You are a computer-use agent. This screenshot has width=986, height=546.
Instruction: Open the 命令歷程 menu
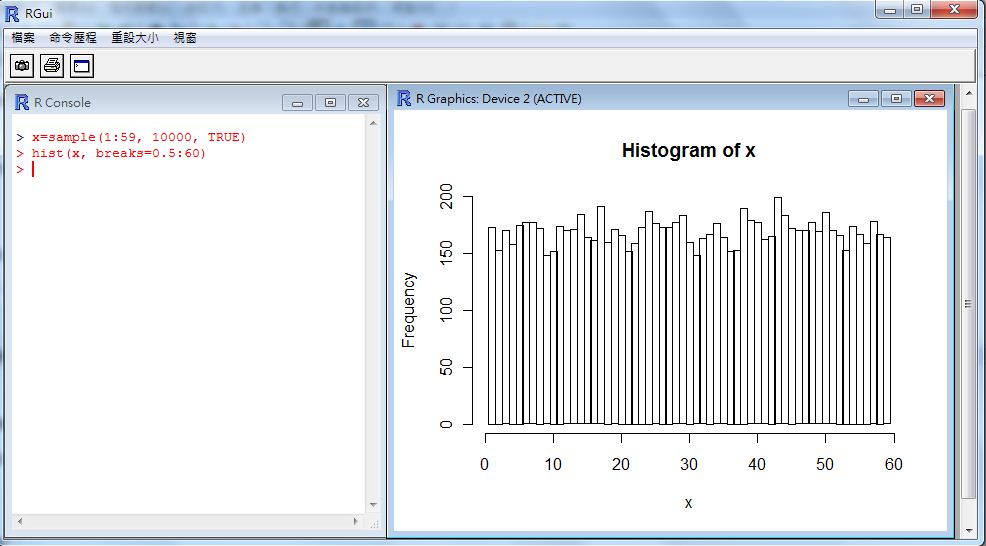click(x=73, y=37)
